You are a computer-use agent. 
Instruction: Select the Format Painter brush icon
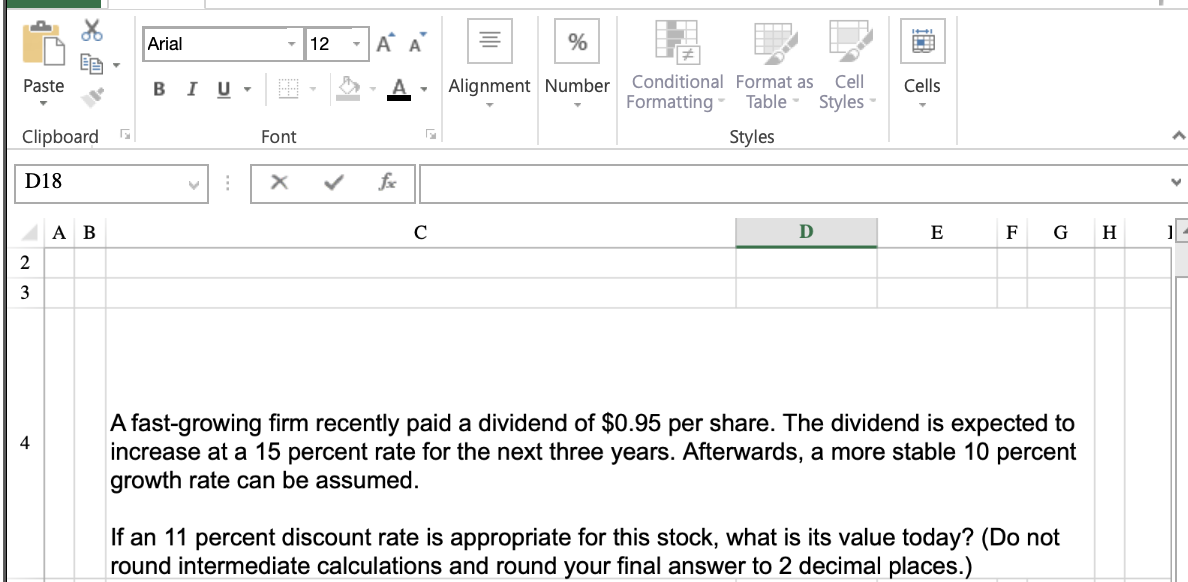tap(92, 97)
